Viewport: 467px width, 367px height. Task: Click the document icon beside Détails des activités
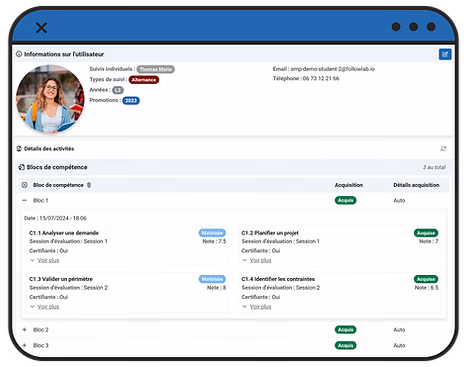[19, 149]
